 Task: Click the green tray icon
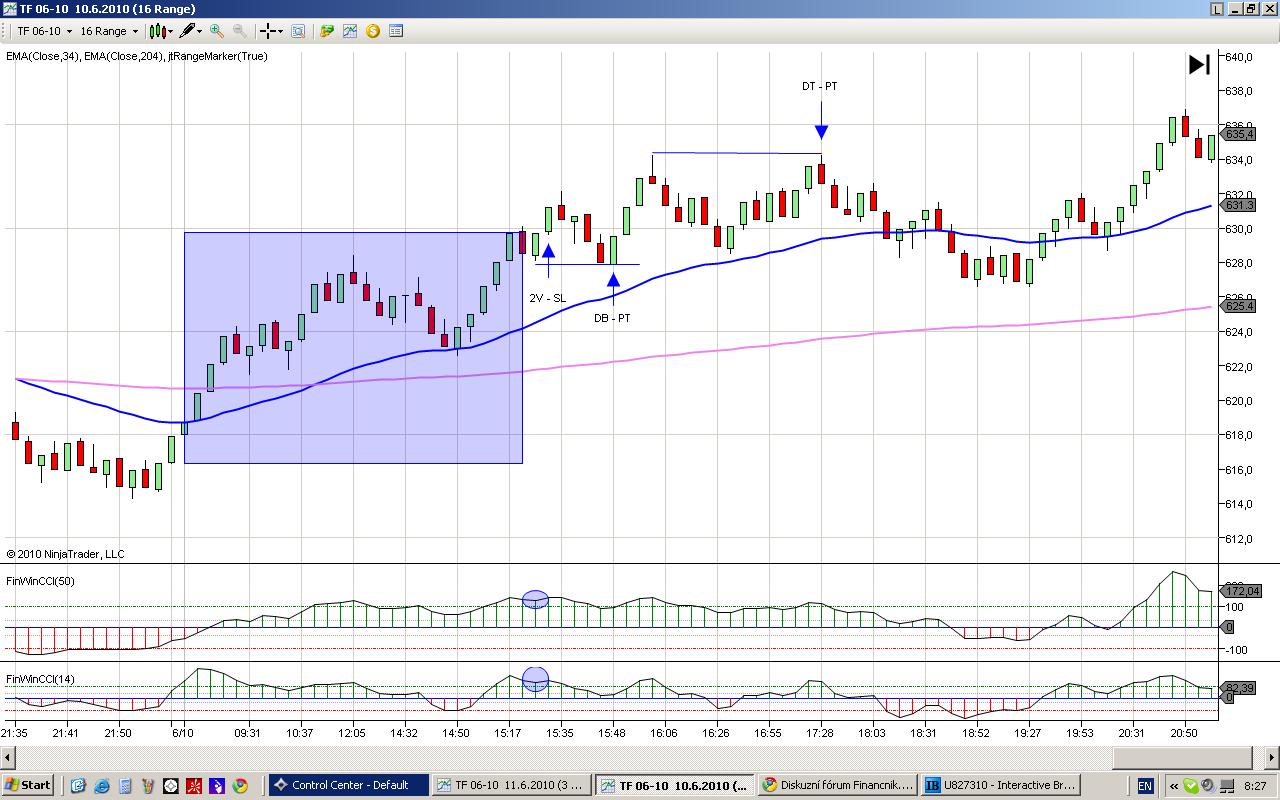[x=1191, y=786]
